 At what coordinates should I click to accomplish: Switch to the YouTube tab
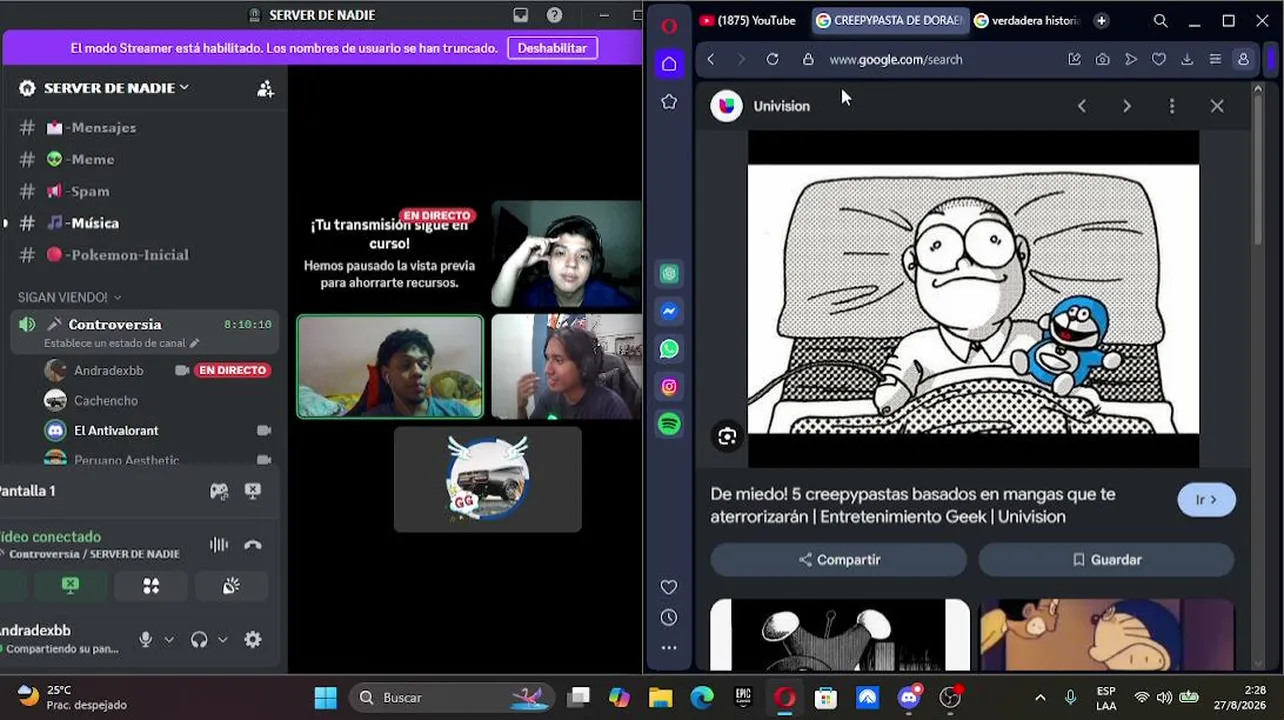tap(748, 20)
